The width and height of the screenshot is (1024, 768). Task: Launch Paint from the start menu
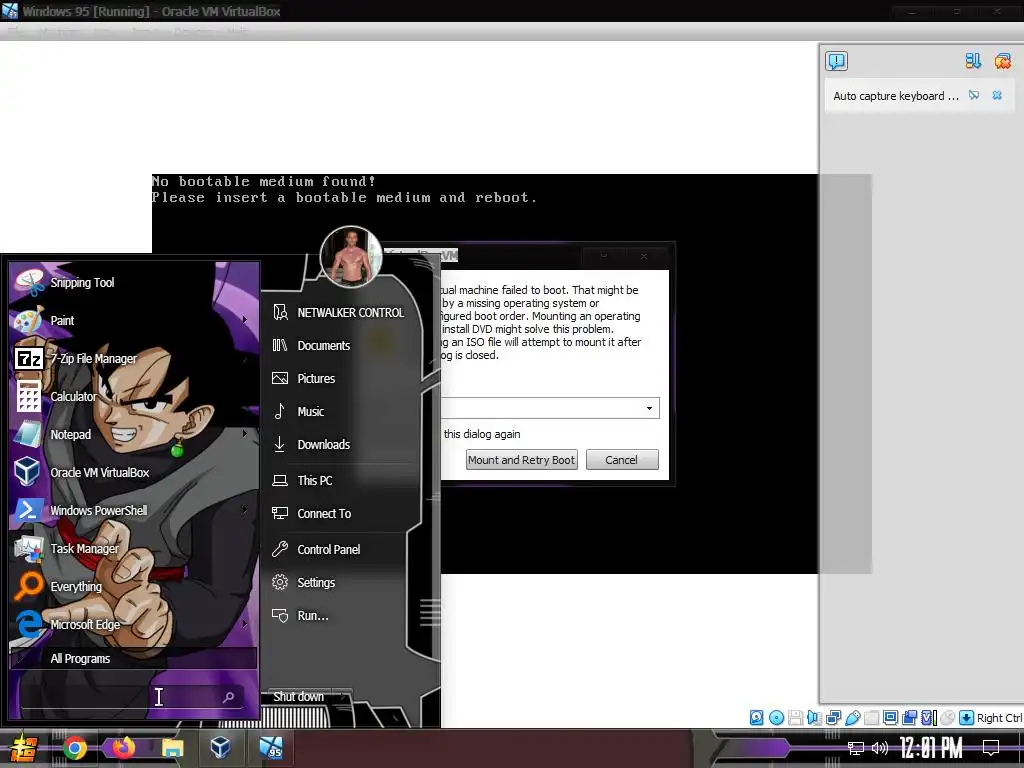tap(134, 321)
